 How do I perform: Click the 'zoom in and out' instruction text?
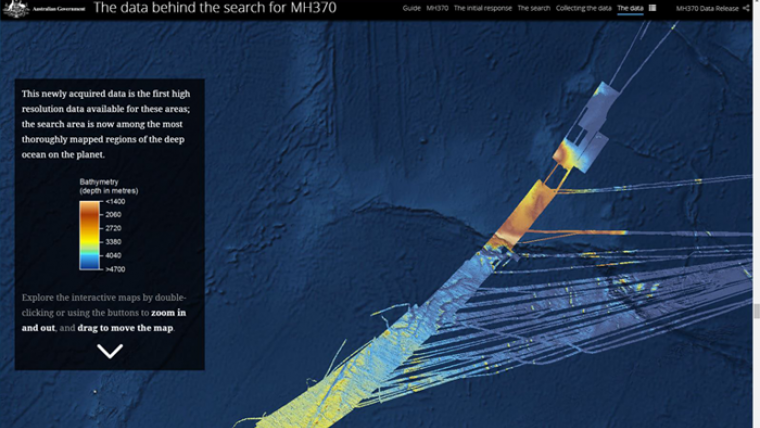pos(104,320)
